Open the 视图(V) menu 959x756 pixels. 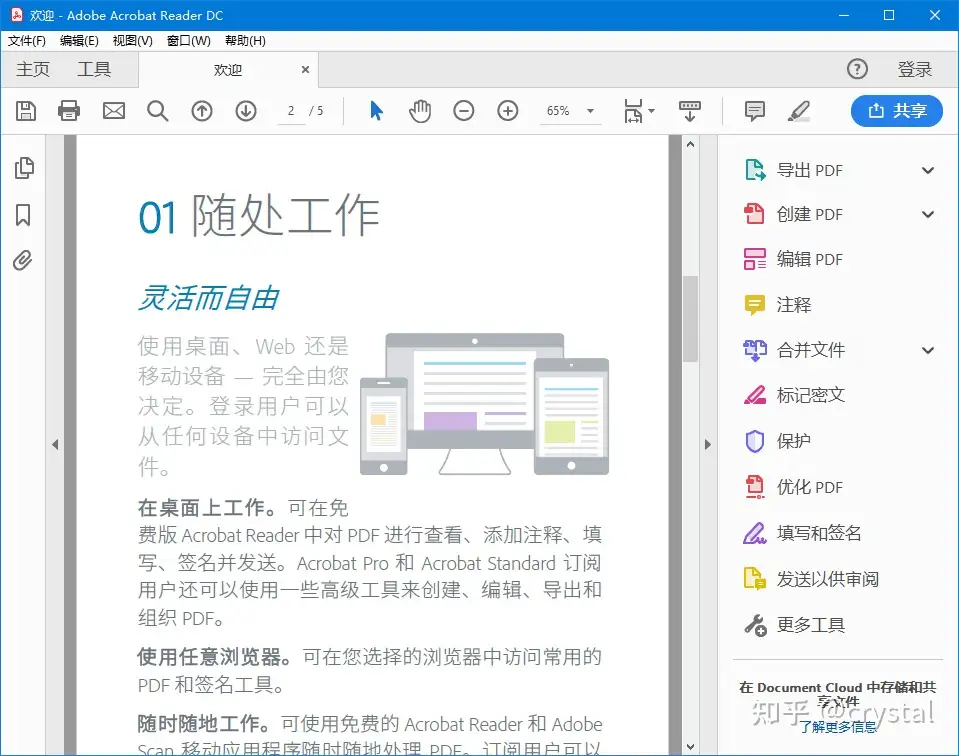132,41
